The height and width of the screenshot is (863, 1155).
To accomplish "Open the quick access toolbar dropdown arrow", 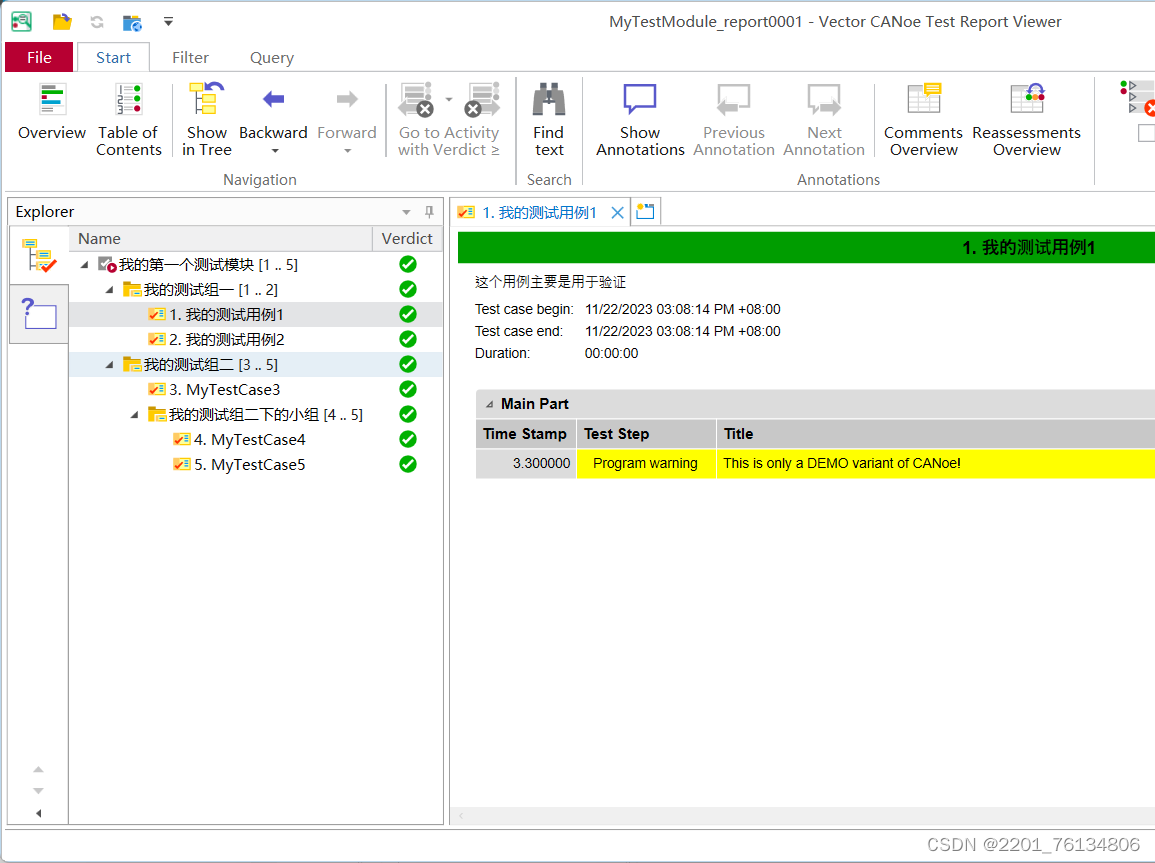I will 169,21.
